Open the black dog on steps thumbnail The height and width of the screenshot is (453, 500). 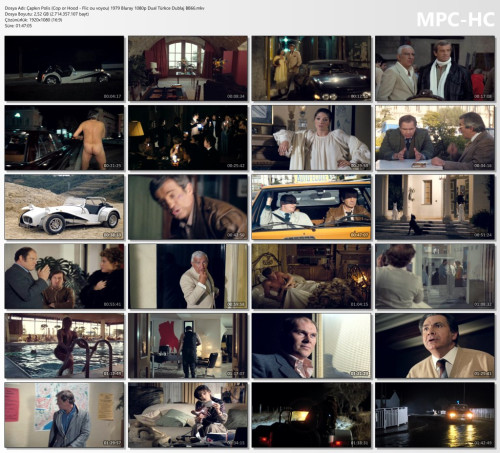(x=435, y=207)
